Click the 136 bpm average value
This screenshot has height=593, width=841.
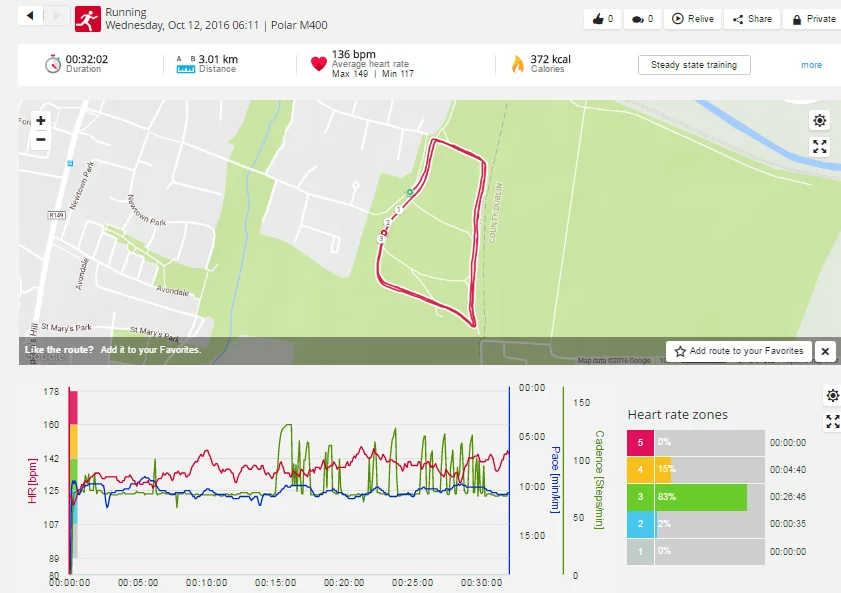coord(353,54)
